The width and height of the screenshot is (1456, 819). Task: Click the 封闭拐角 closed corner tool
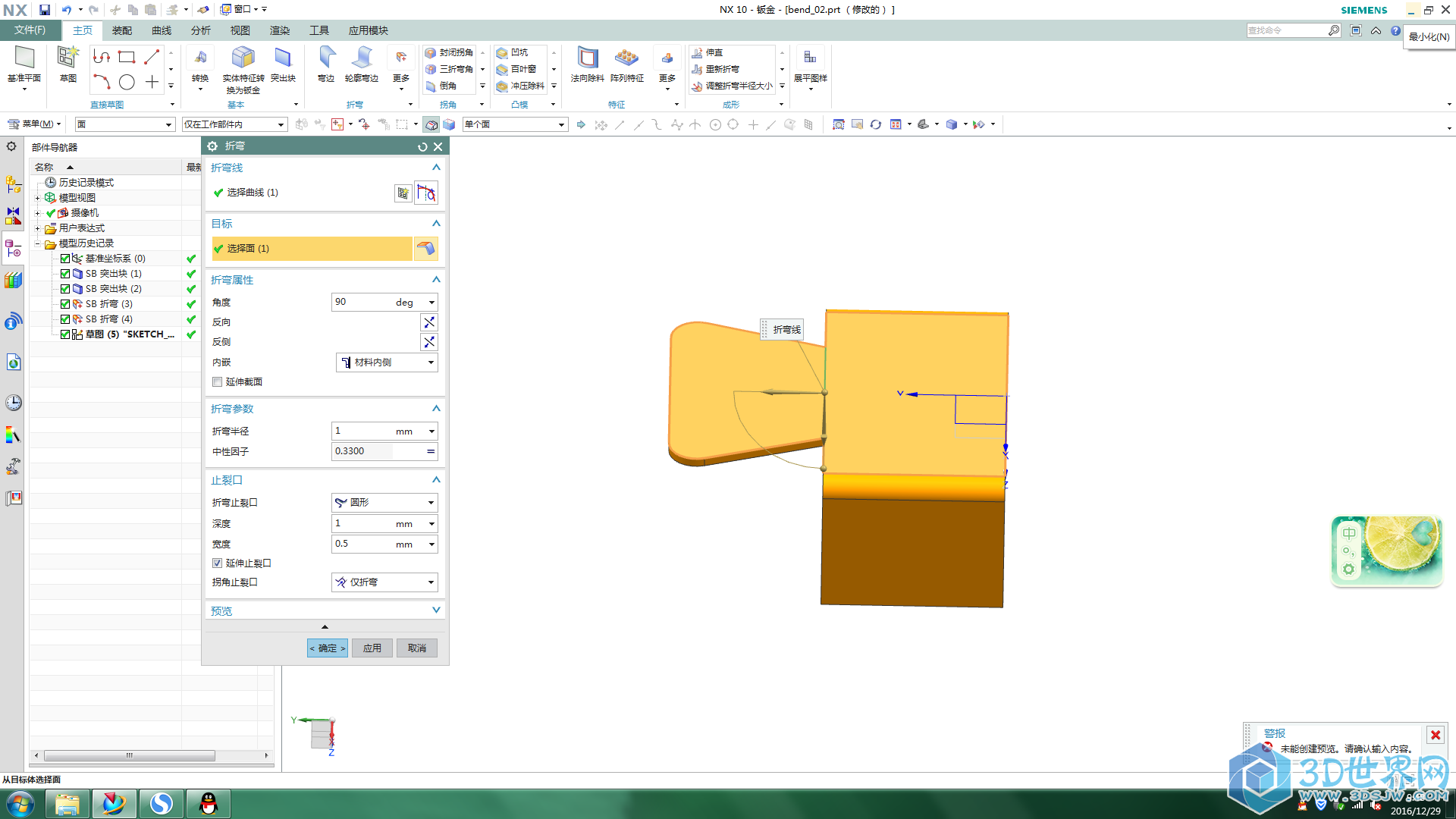click(x=449, y=52)
